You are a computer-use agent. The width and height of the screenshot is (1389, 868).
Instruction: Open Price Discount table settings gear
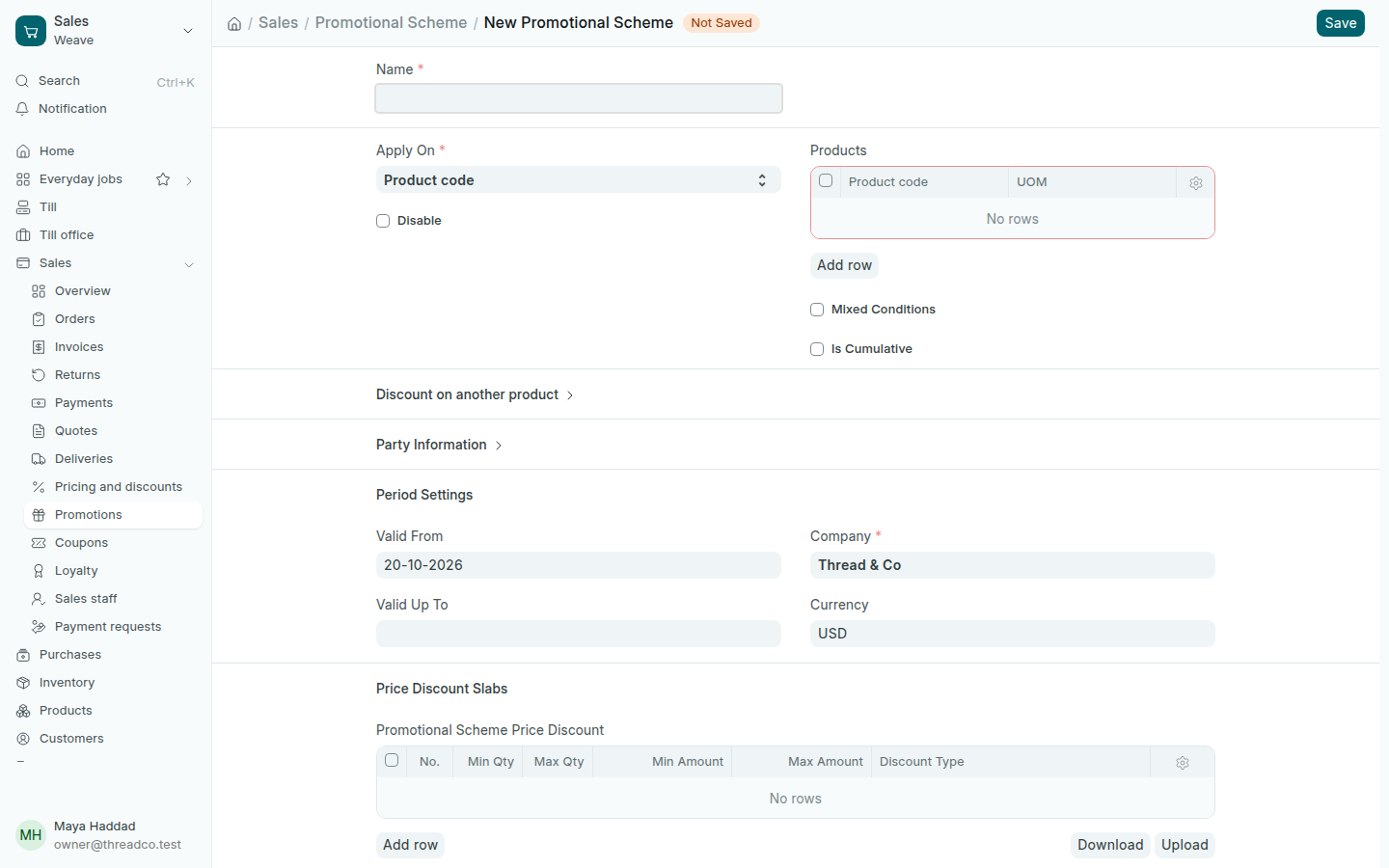point(1183,762)
